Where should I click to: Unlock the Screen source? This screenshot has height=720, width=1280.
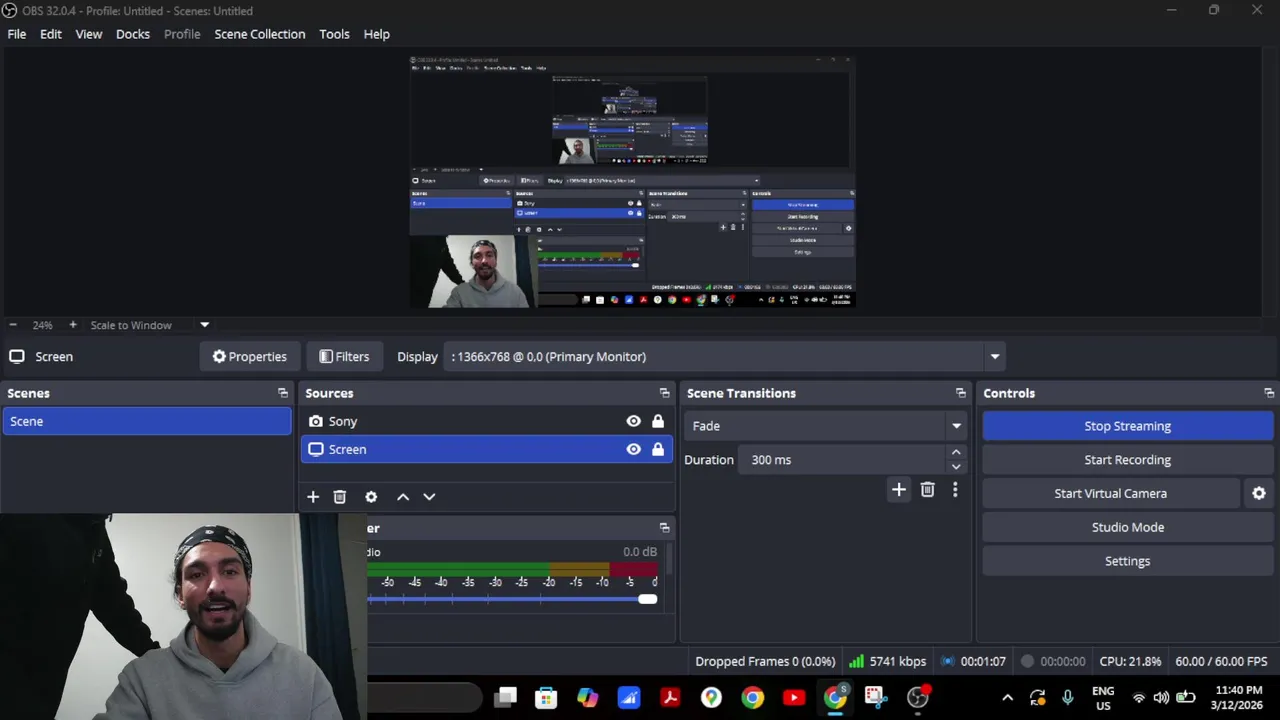click(658, 449)
